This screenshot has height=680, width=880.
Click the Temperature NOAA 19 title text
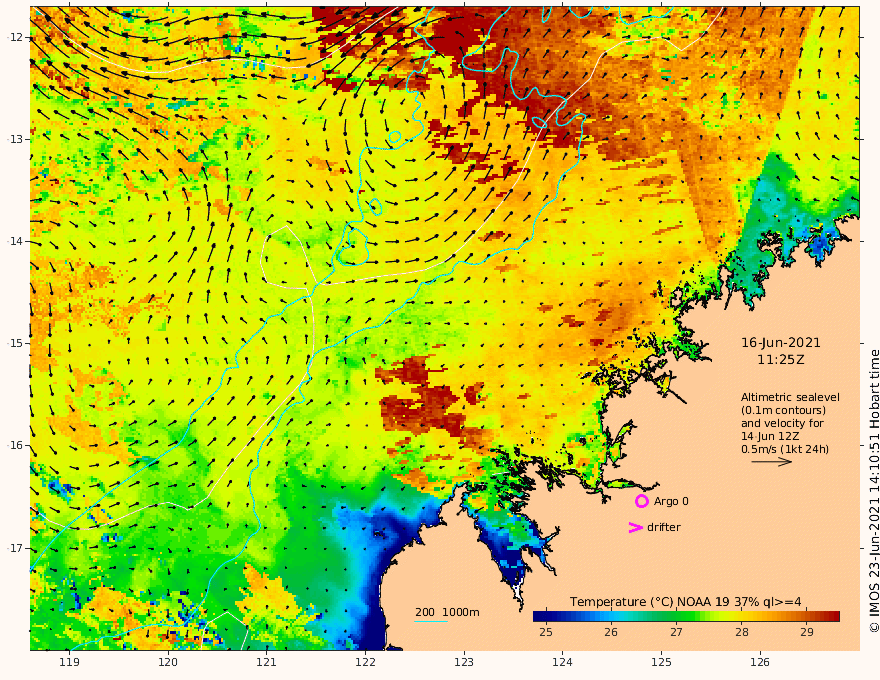point(686,602)
